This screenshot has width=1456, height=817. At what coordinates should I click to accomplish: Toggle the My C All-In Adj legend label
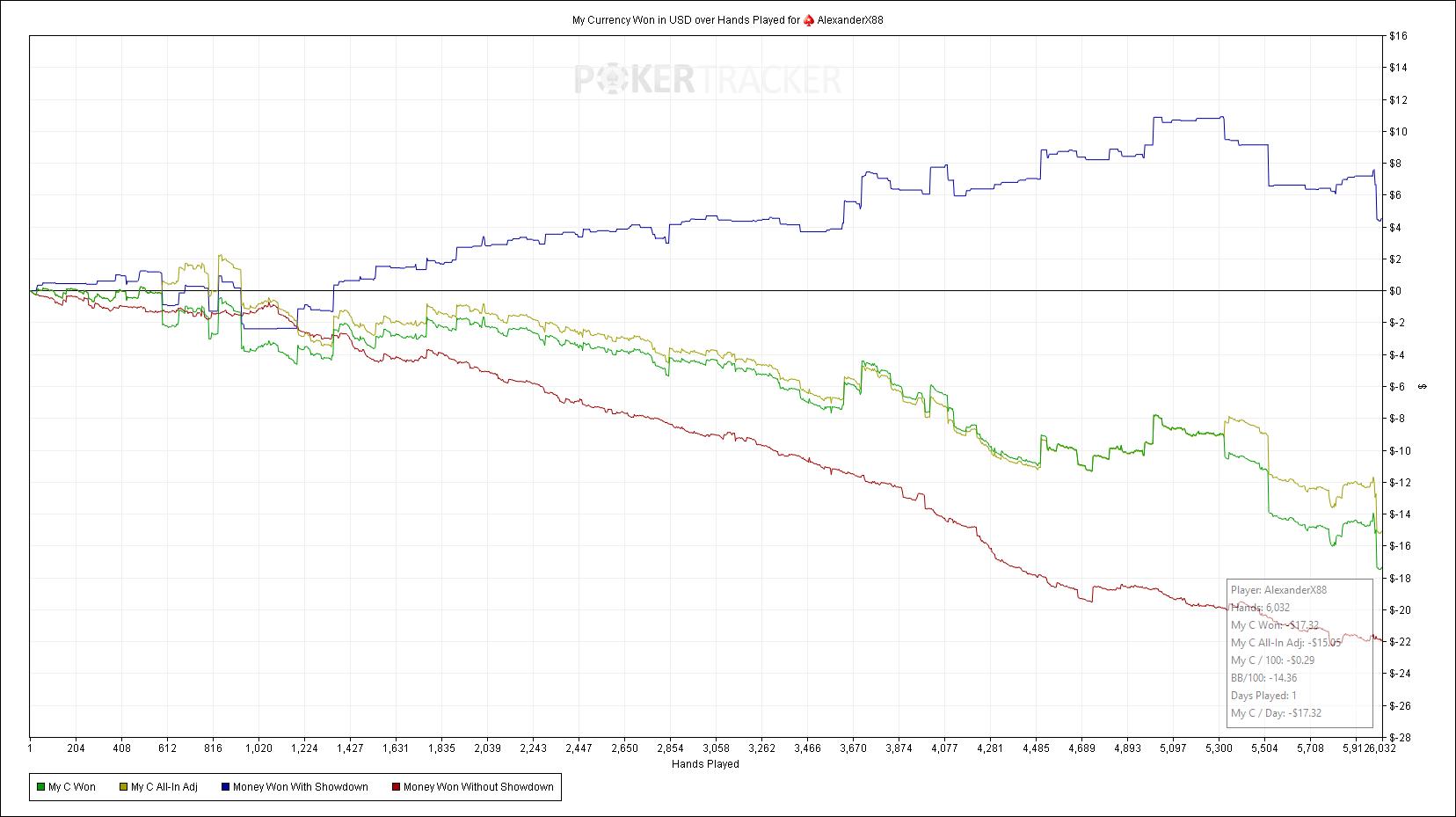[x=164, y=787]
